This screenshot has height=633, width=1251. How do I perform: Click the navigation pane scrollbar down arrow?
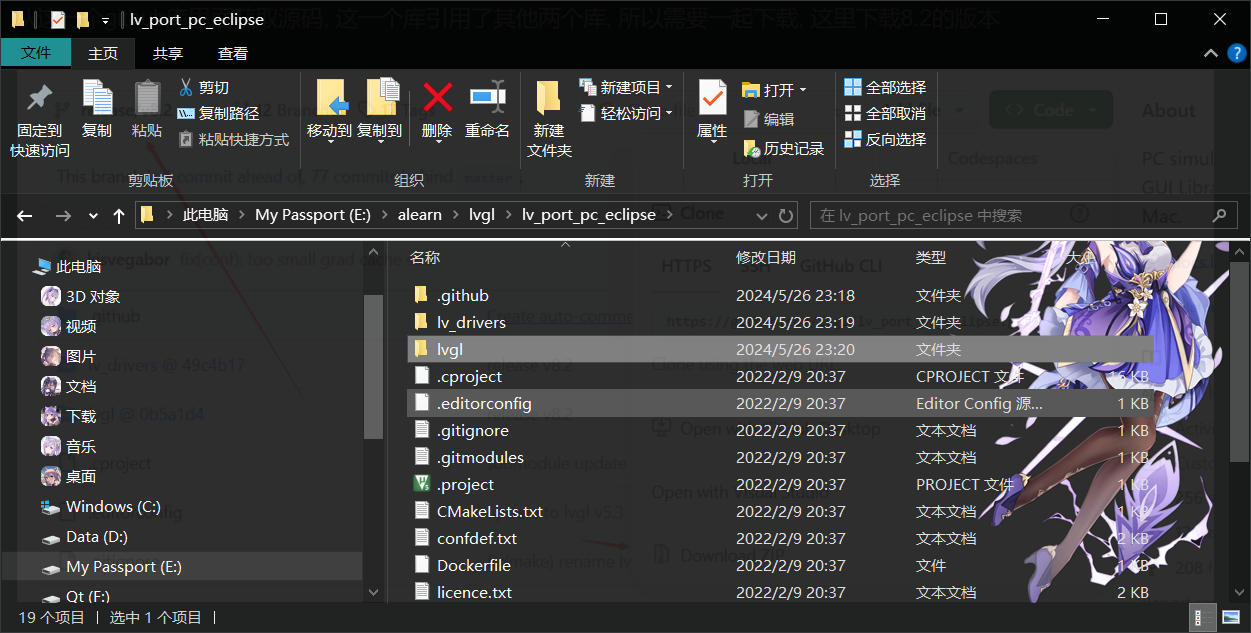coord(373,593)
